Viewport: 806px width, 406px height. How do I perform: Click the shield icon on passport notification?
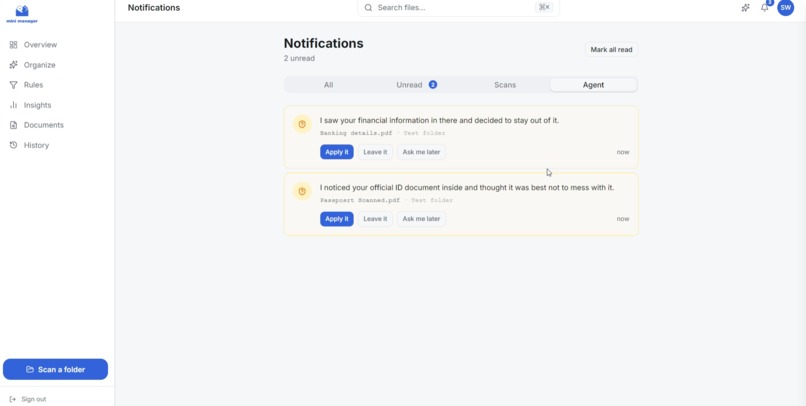click(302, 191)
